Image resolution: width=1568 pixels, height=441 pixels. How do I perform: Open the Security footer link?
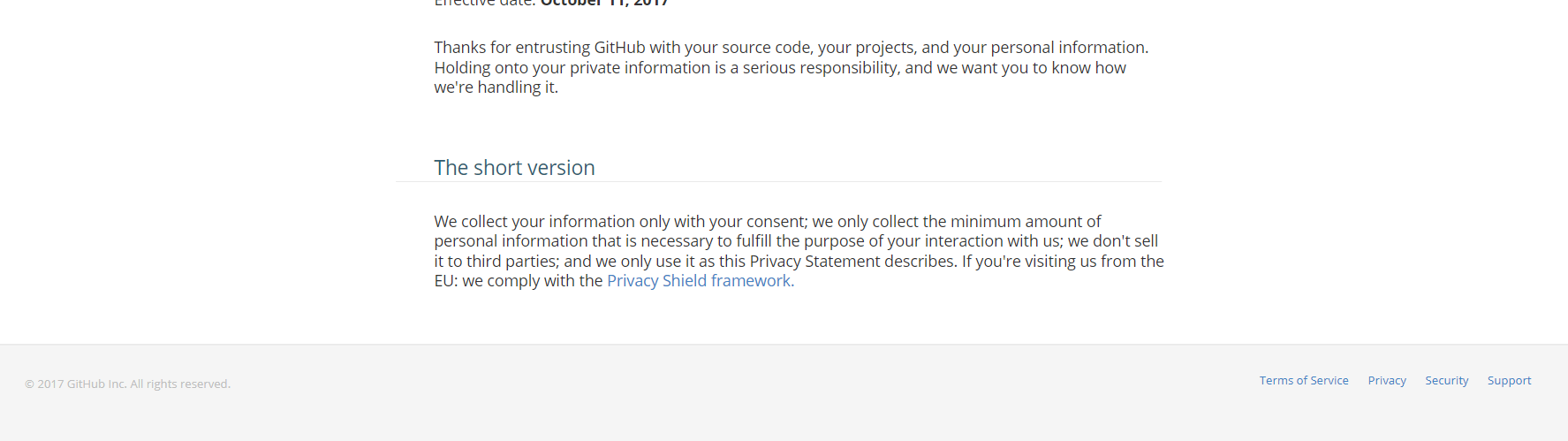tap(1447, 381)
